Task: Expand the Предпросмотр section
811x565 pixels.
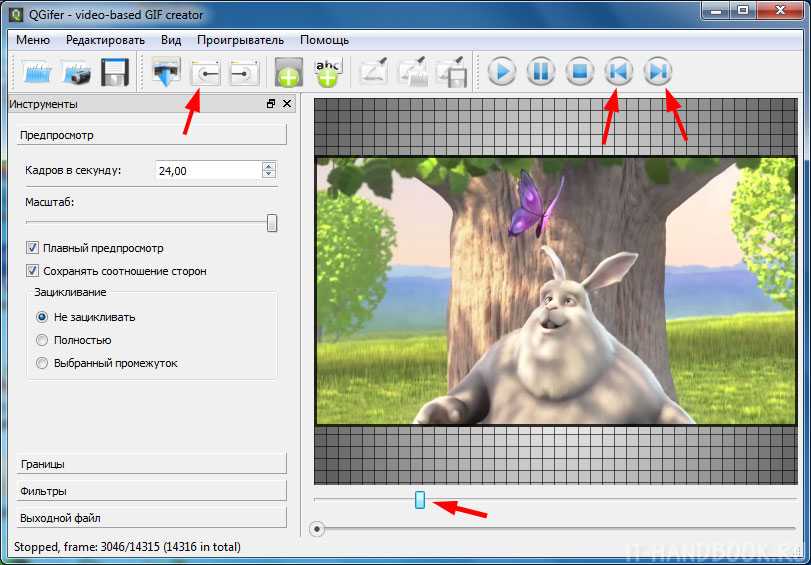Action: click(x=152, y=135)
